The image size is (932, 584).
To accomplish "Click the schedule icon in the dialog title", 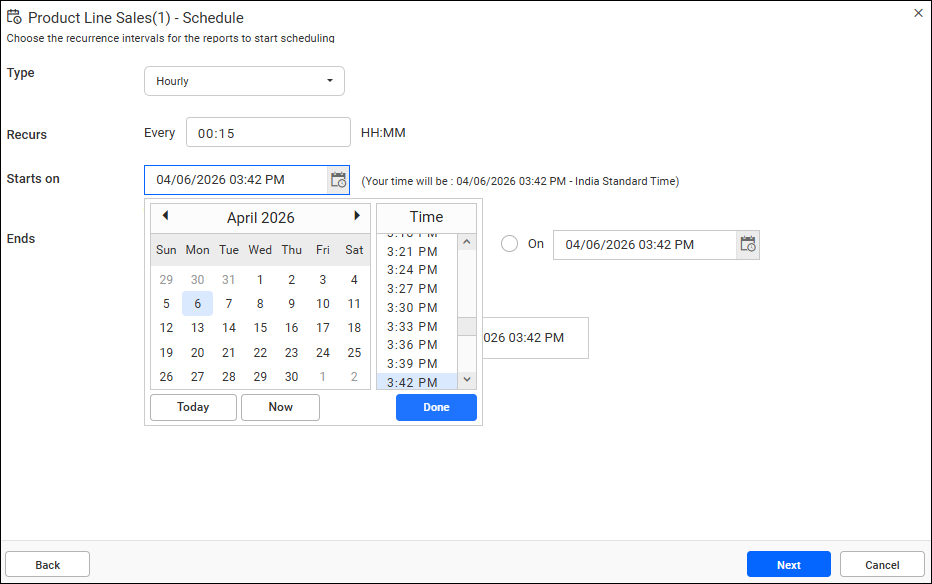I will [14, 16].
